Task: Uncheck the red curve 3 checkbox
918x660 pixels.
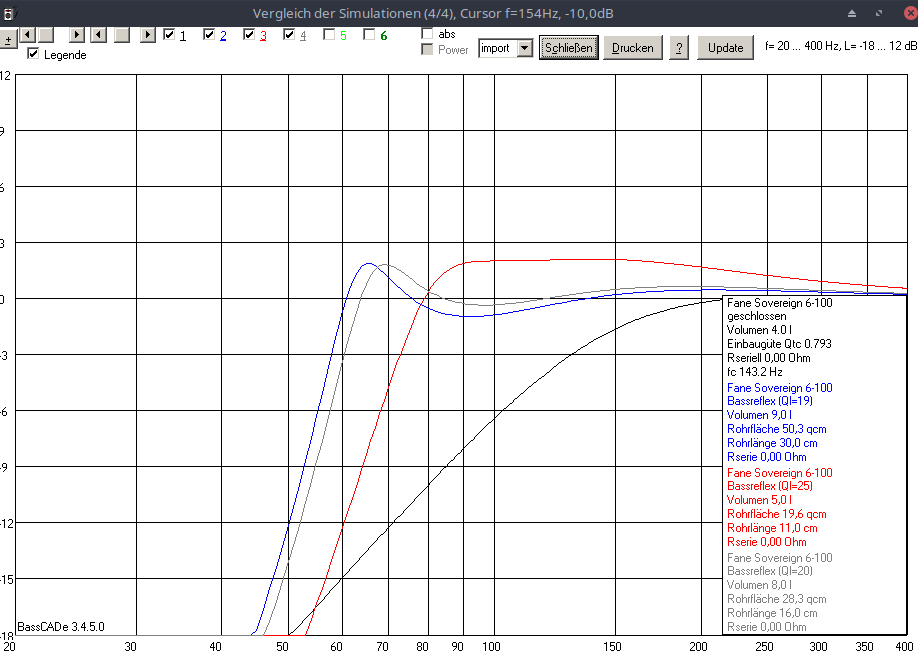Action: [249, 35]
